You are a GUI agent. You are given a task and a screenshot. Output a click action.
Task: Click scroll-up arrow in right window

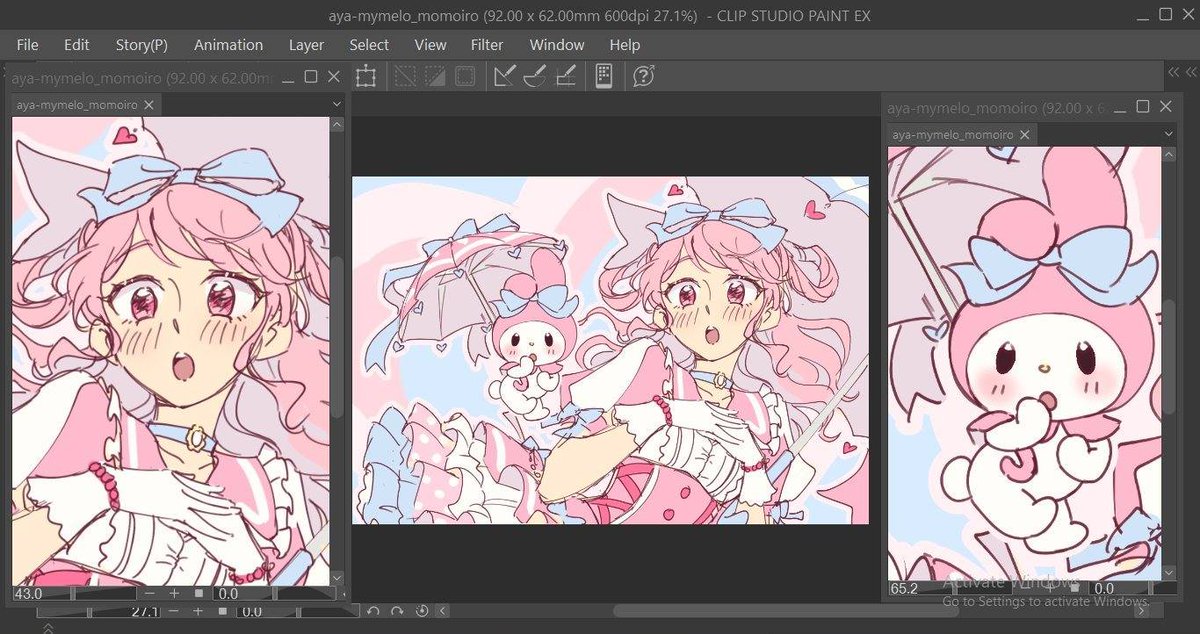[x=1169, y=155]
